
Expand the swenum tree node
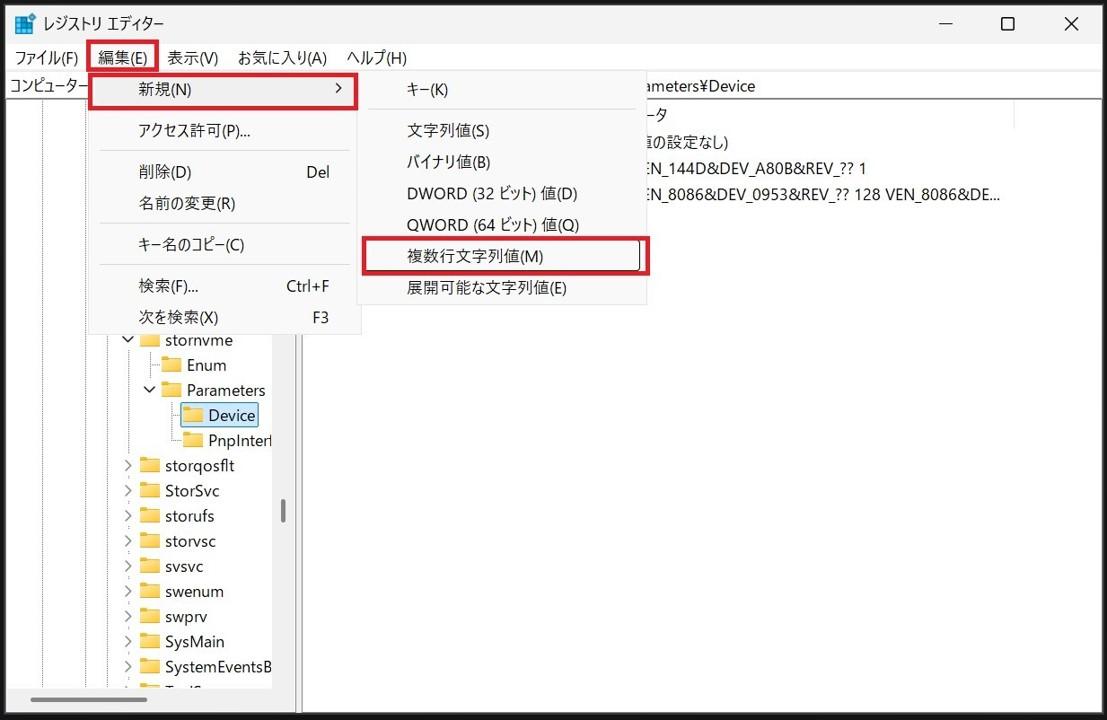128,592
